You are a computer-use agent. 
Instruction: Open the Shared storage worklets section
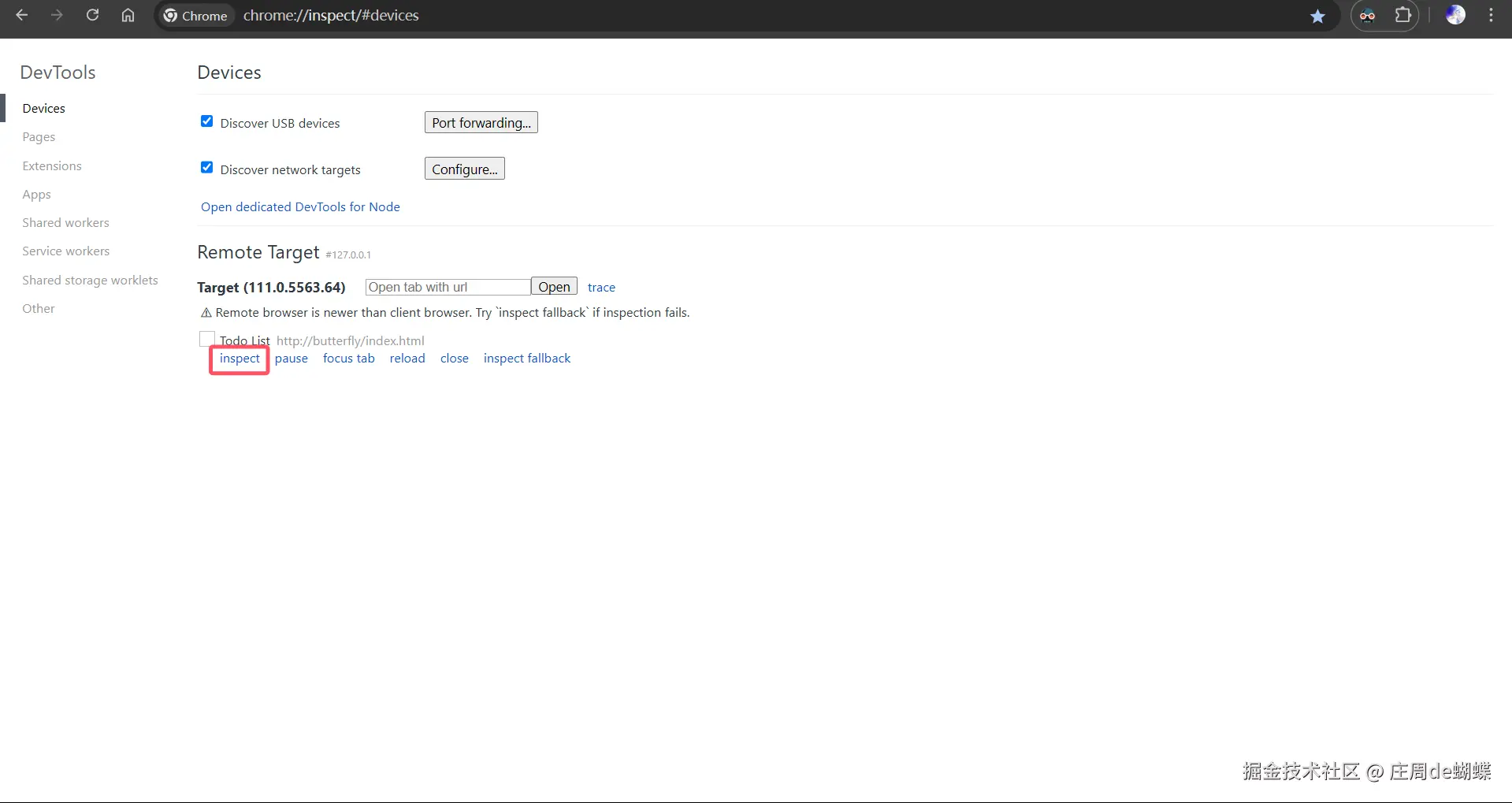90,281
